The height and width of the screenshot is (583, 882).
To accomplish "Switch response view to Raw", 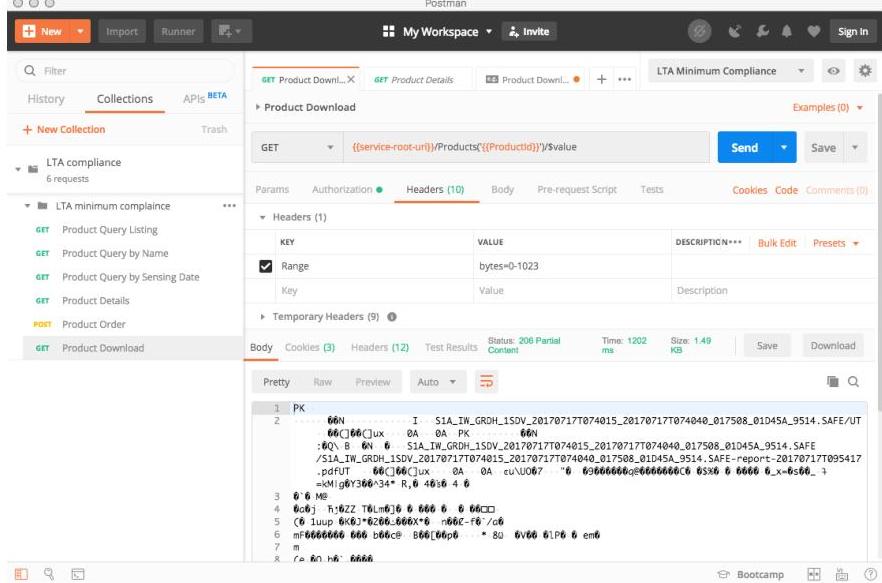I will tap(322, 382).
